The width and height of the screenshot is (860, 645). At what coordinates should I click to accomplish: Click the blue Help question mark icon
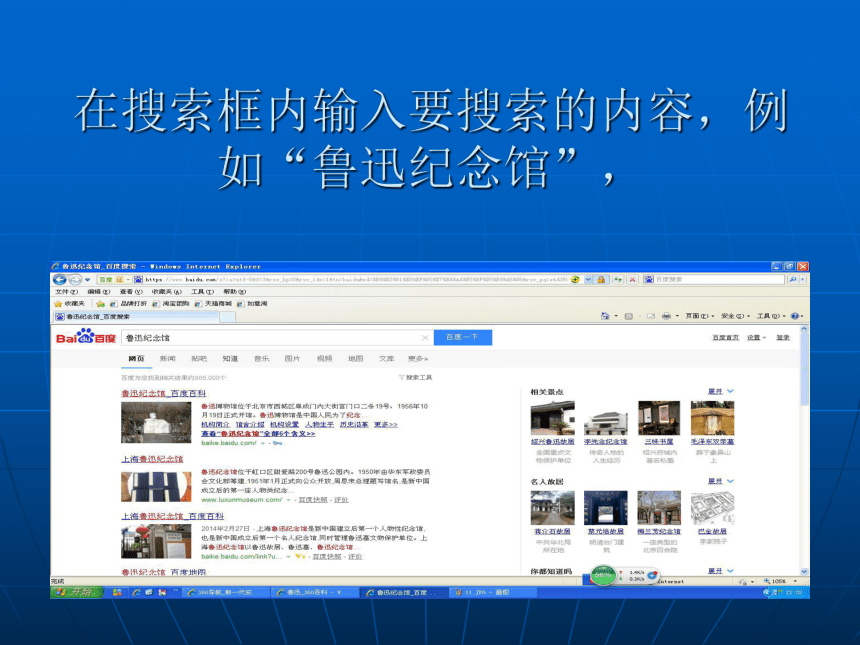pos(795,316)
